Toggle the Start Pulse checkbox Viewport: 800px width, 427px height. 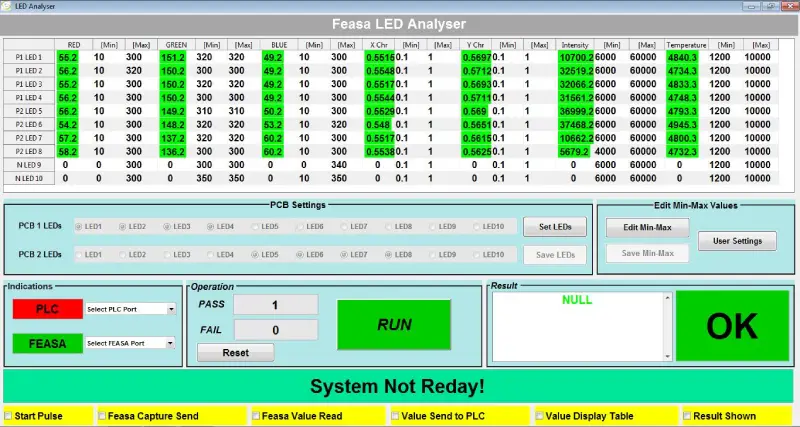coord(8,416)
